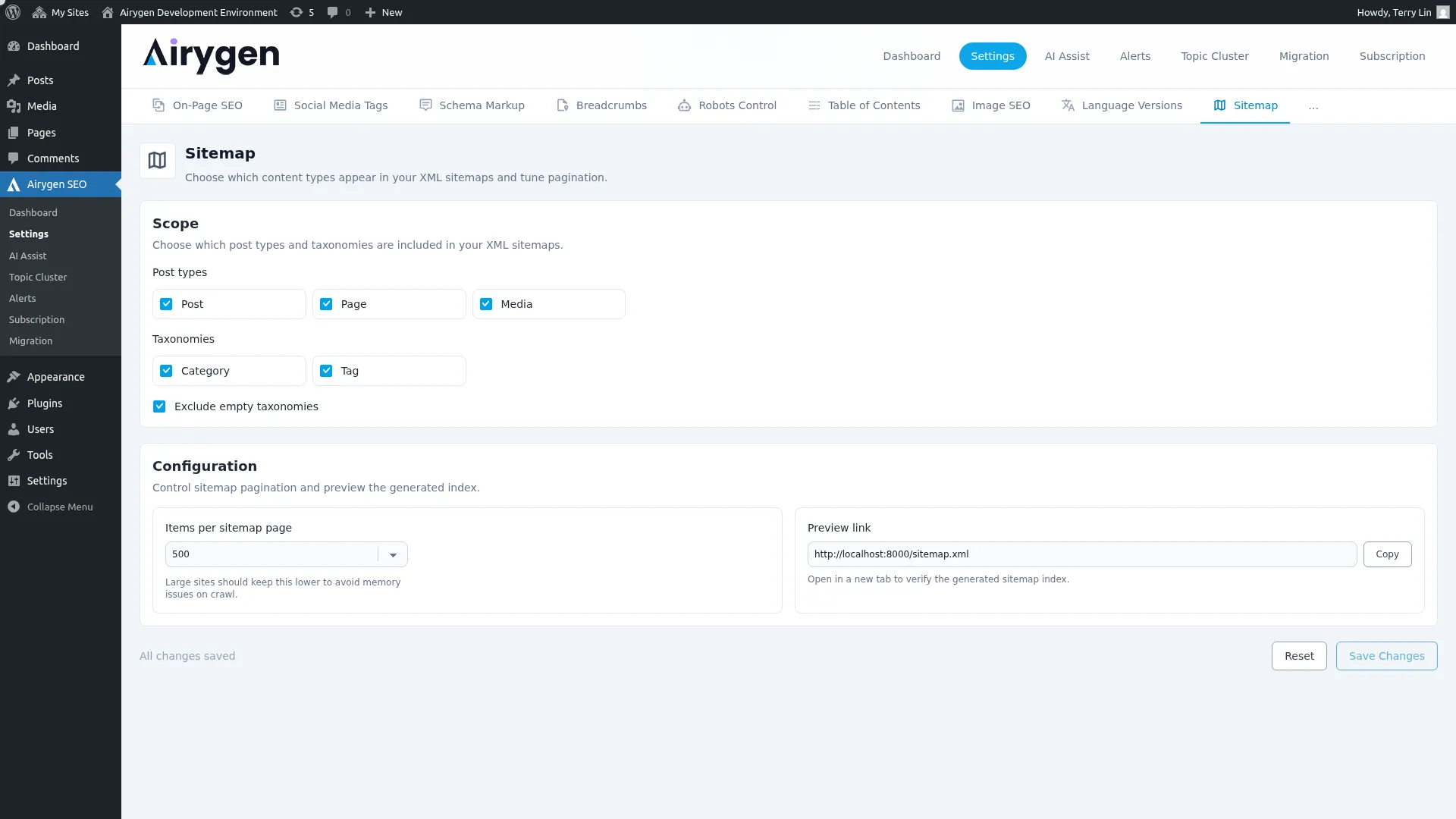Open Dashboard in top navigation
This screenshot has height=819, width=1456.
(x=912, y=56)
